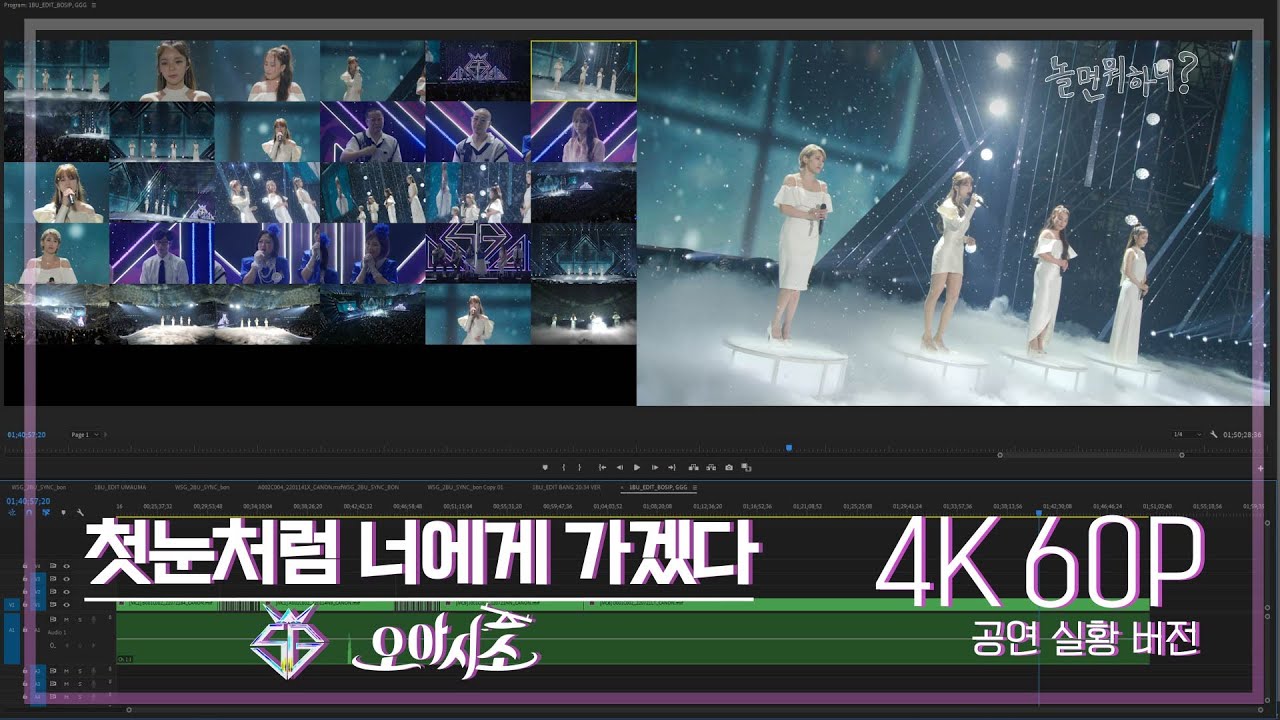1280x720 pixels.
Task: Add a marker in Program monitor
Action: click(545, 467)
